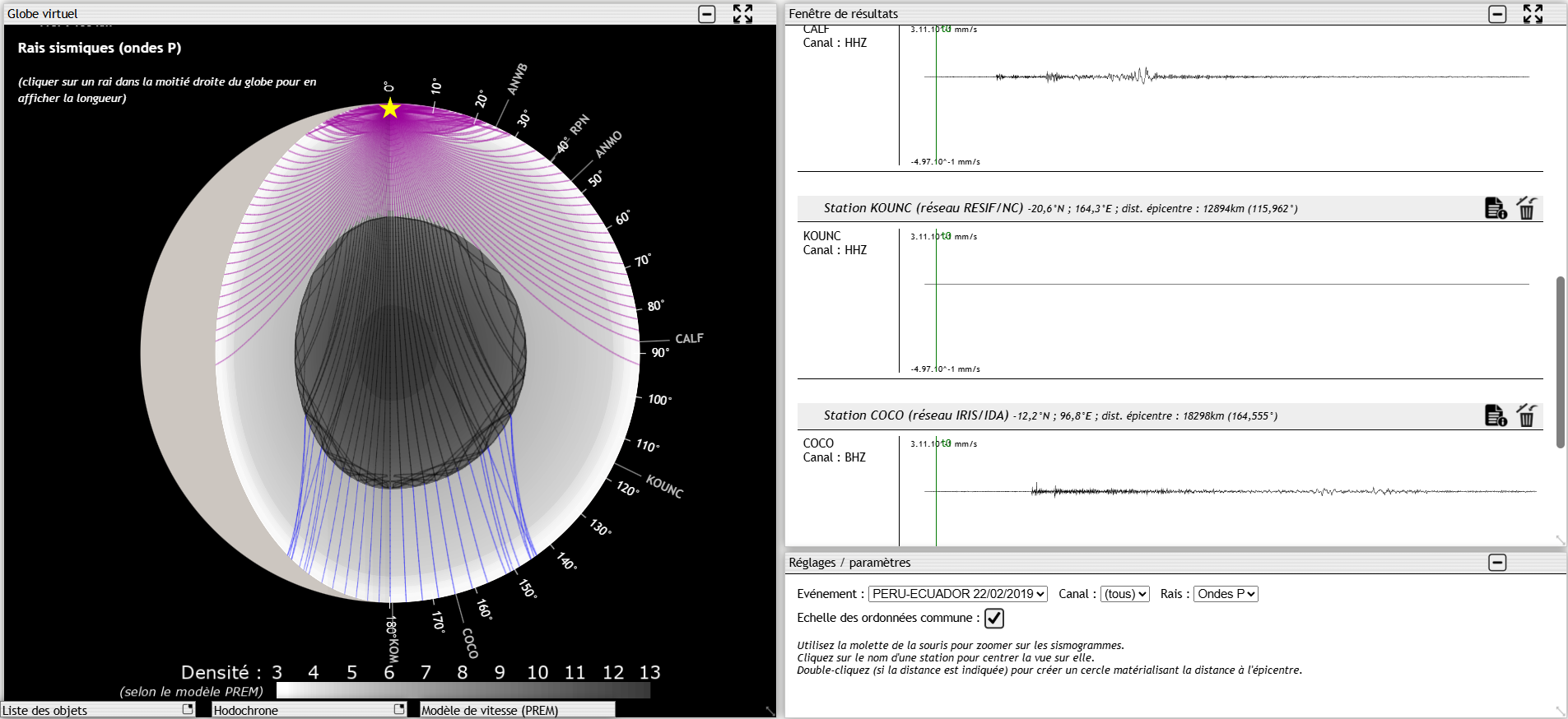
Task: Open station info for COCO
Action: tap(1495, 416)
